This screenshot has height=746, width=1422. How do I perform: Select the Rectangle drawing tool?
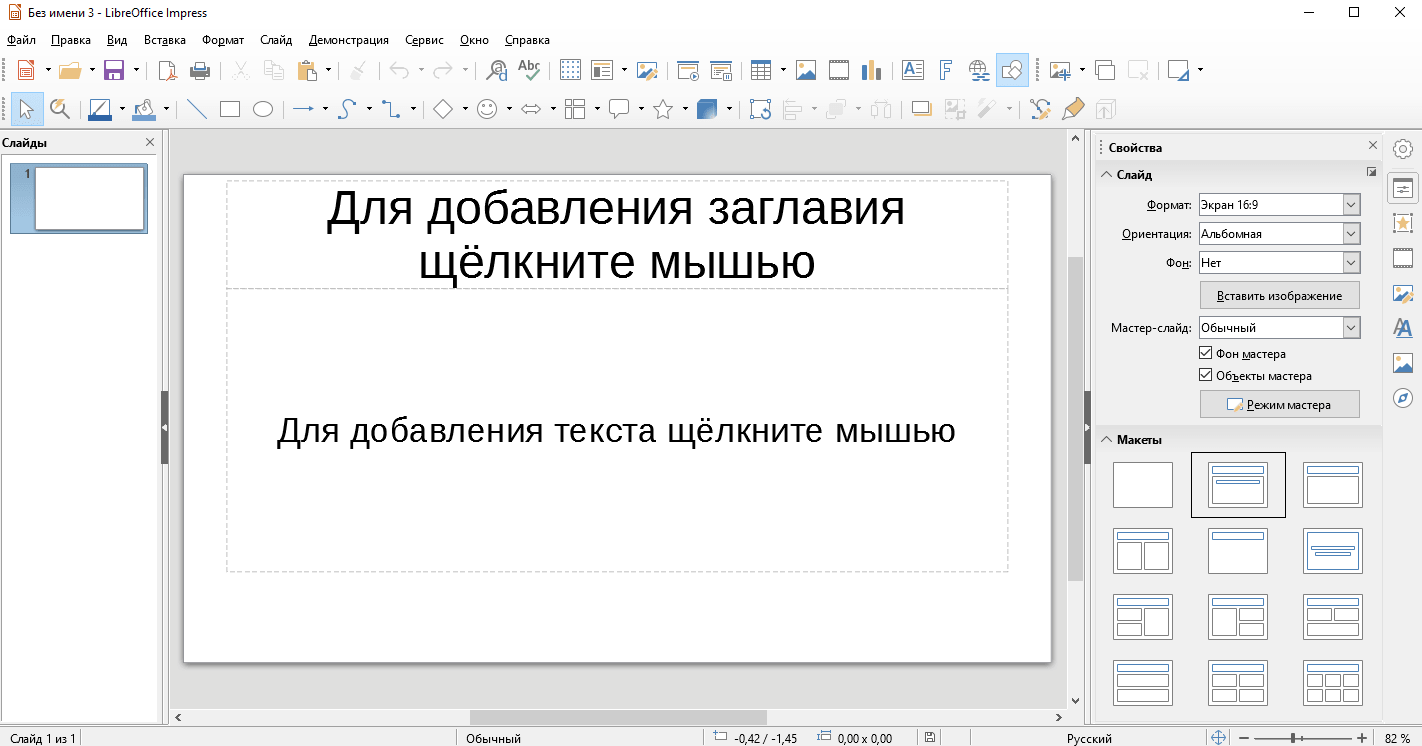tap(230, 109)
